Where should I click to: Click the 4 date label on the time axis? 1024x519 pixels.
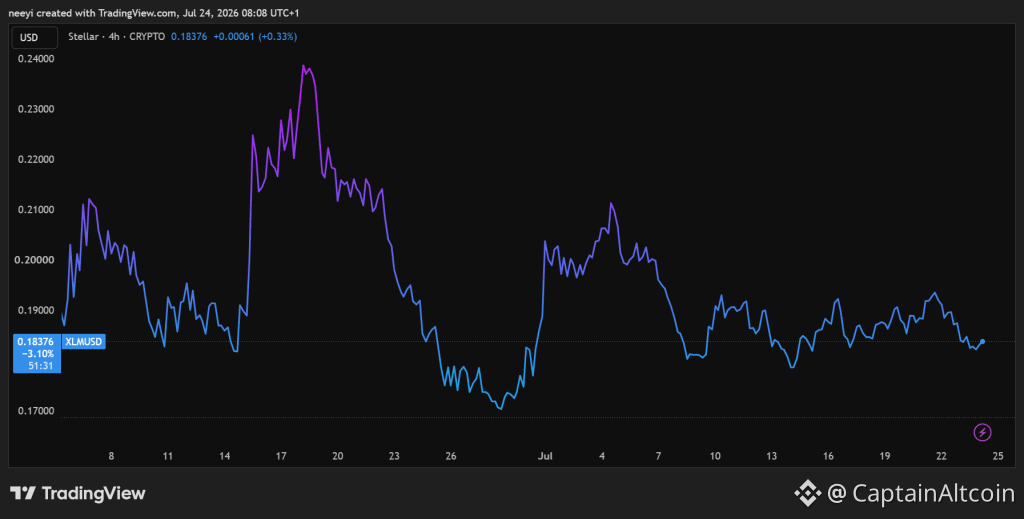point(602,456)
